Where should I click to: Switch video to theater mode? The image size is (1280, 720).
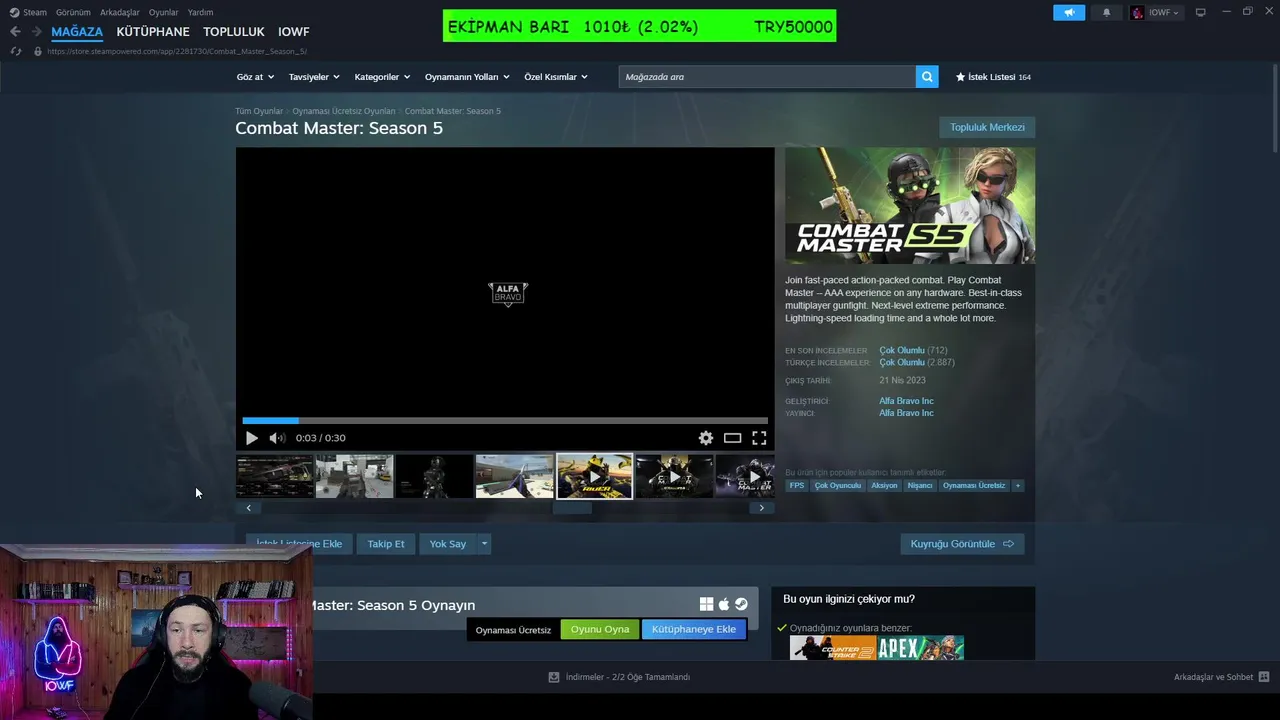click(733, 438)
